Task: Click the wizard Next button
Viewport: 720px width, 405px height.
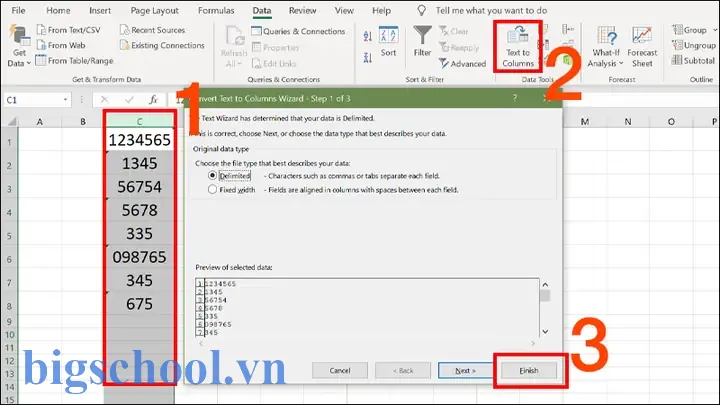Action: point(465,370)
